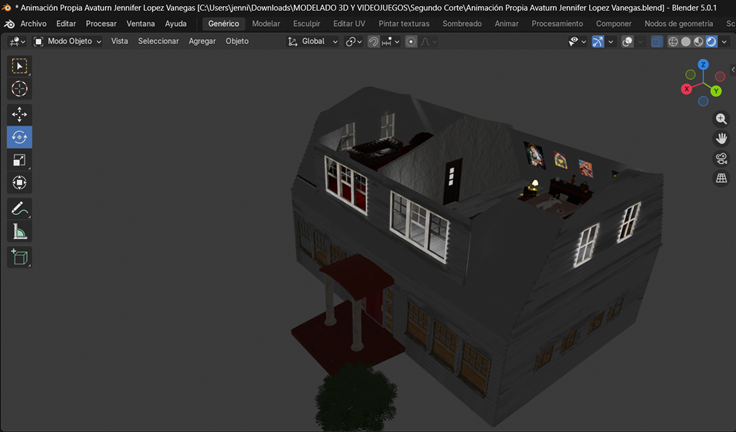736x432 pixels.
Task: Switch to the Modelar workspace tab
Action: [x=266, y=23]
